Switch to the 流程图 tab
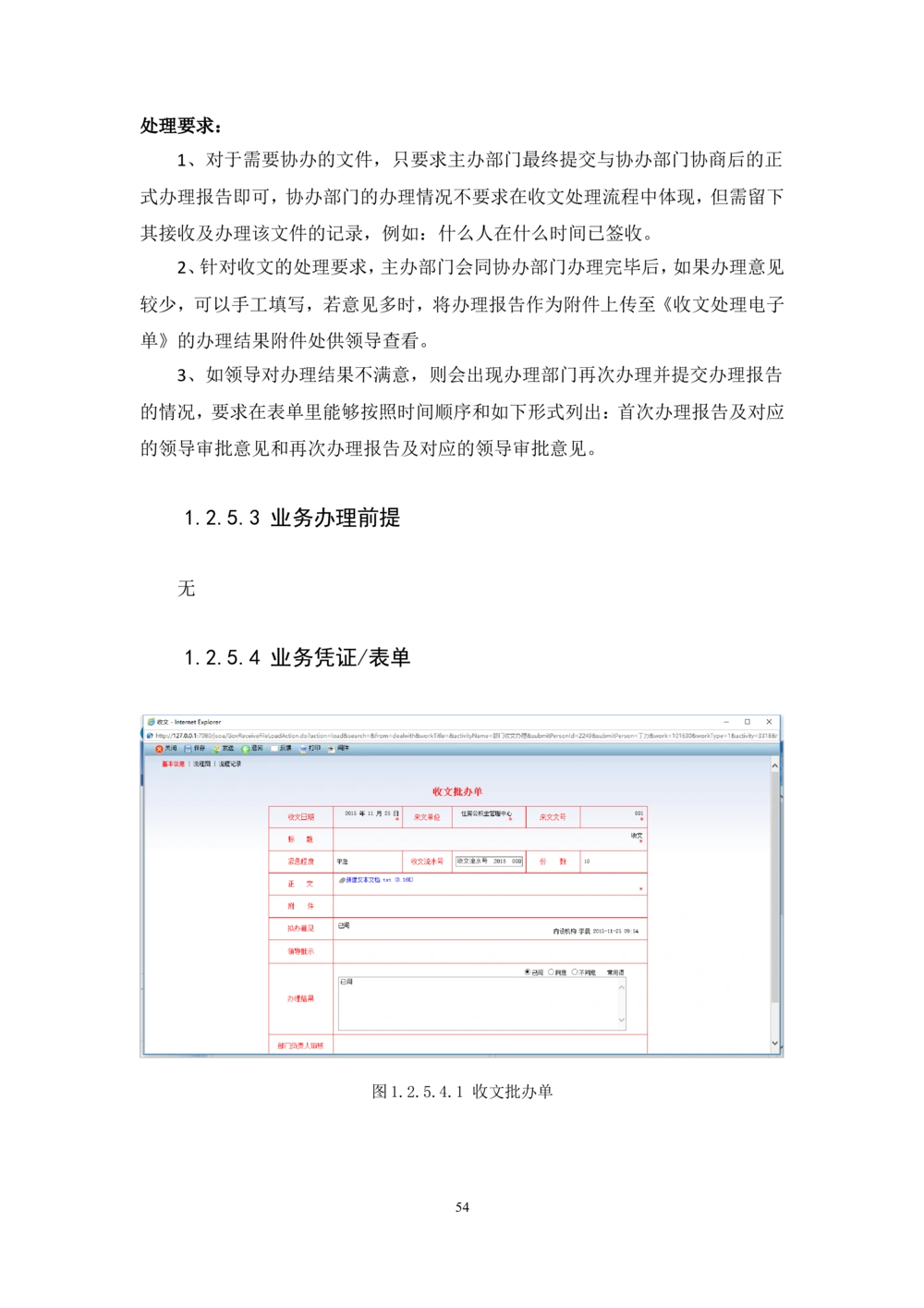Viewport: 924px width, 1308px height. [201, 764]
